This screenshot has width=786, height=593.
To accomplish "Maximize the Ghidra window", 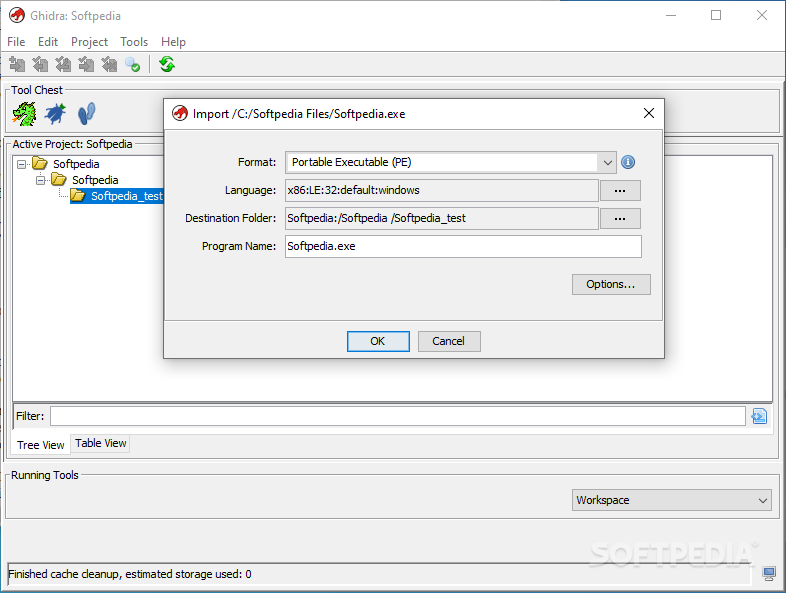I will point(716,16).
